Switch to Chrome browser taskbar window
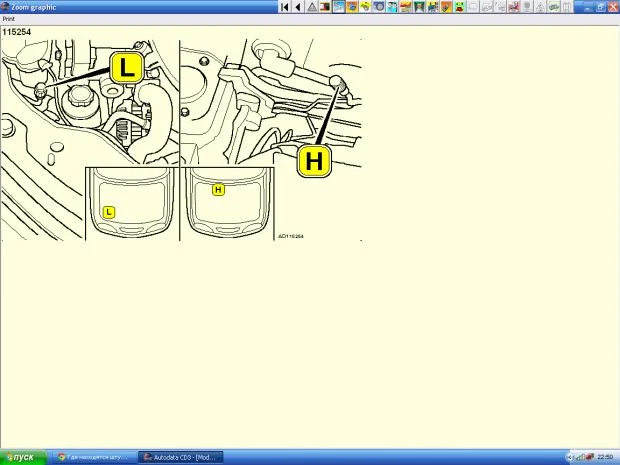The width and height of the screenshot is (620, 465). pos(92,457)
